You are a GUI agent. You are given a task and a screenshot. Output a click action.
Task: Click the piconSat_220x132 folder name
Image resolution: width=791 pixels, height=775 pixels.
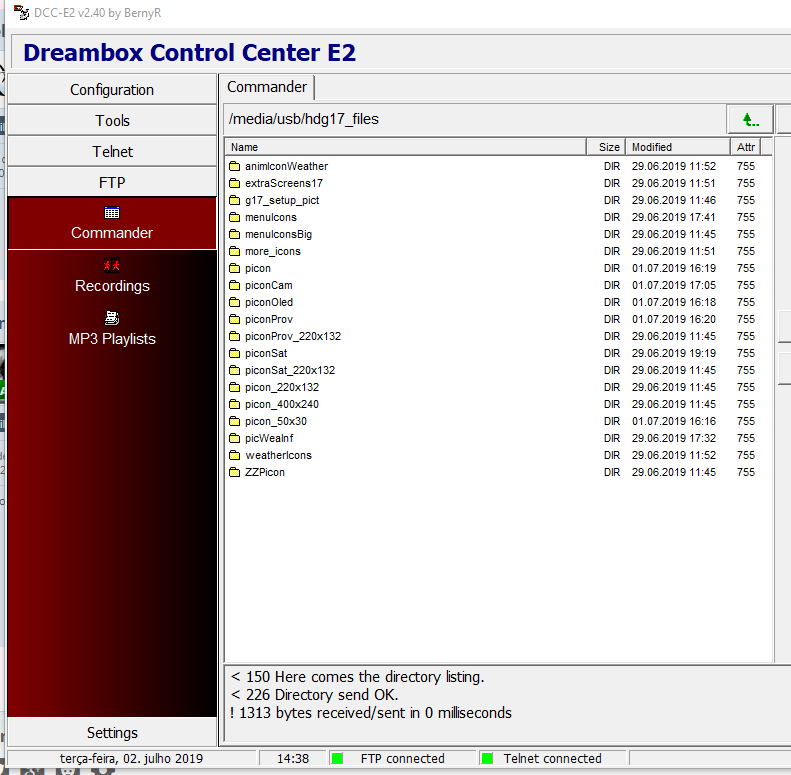click(290, 370)
